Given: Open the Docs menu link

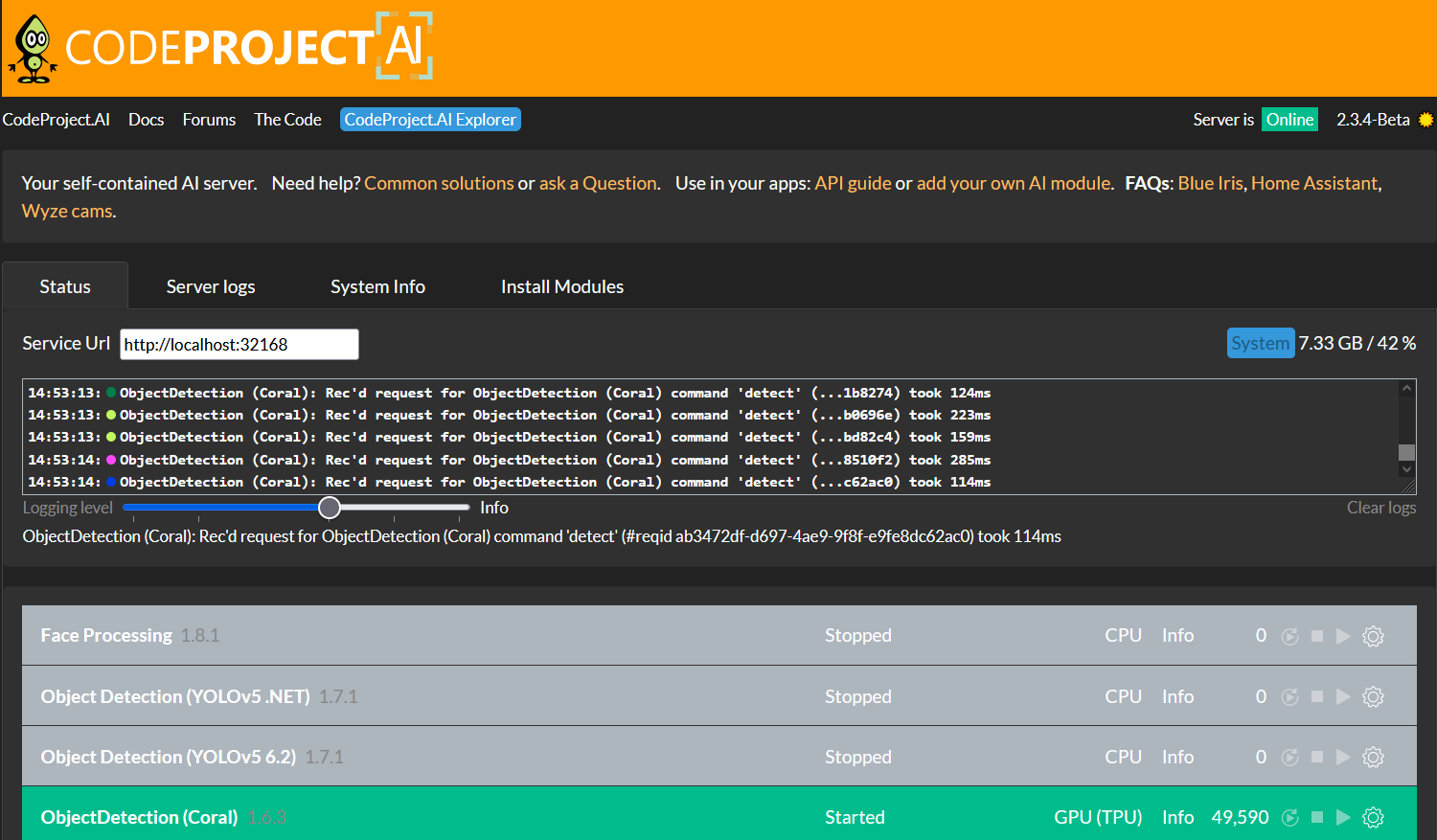Looking at the screenshot, I should (x=146, y=120).
